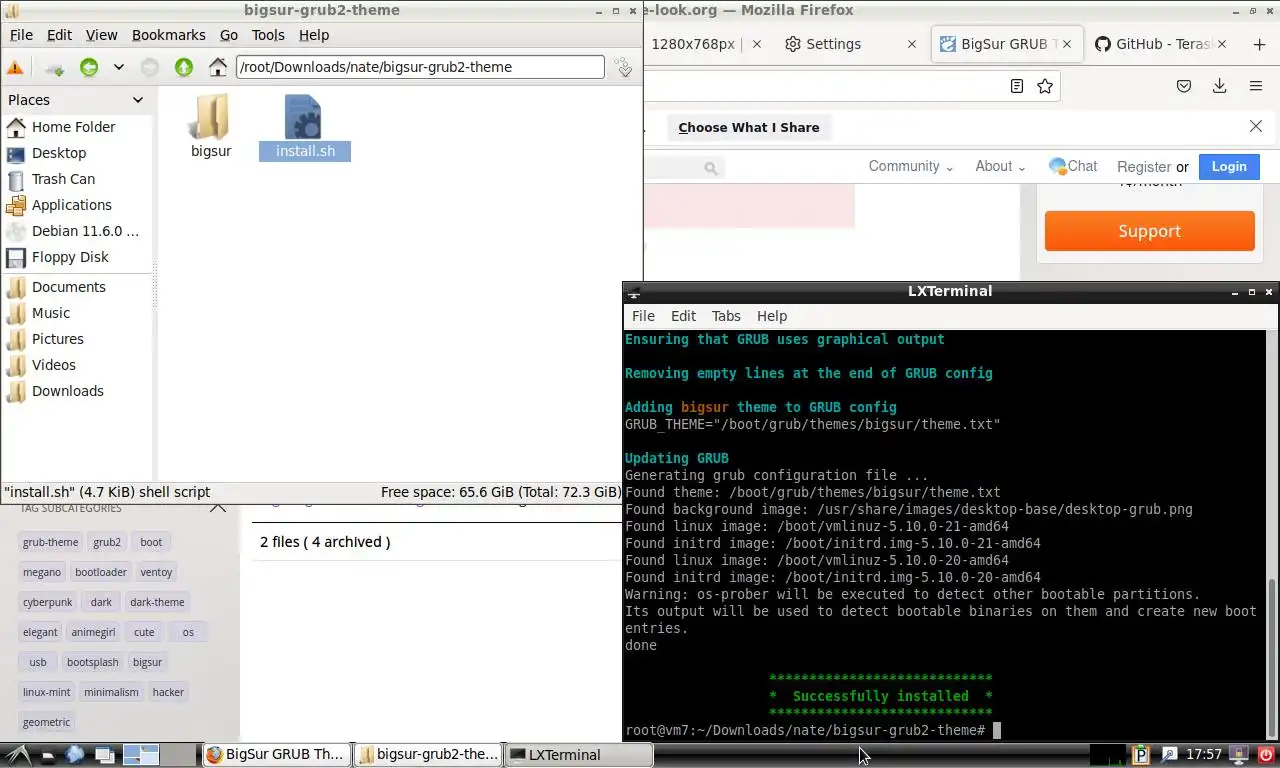Click the website search magnifier icon

(x=711, y=169)
